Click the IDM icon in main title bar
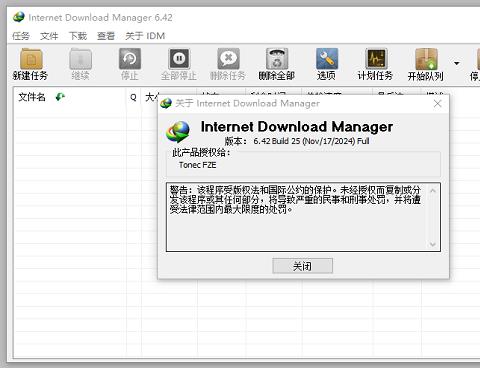This screenshot has width=480, height=368. (19, 17)
